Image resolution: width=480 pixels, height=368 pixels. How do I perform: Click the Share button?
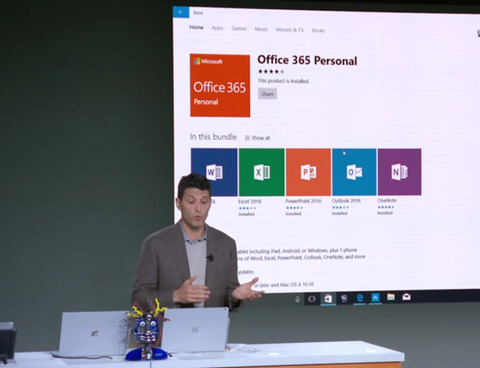click(267, 94)
